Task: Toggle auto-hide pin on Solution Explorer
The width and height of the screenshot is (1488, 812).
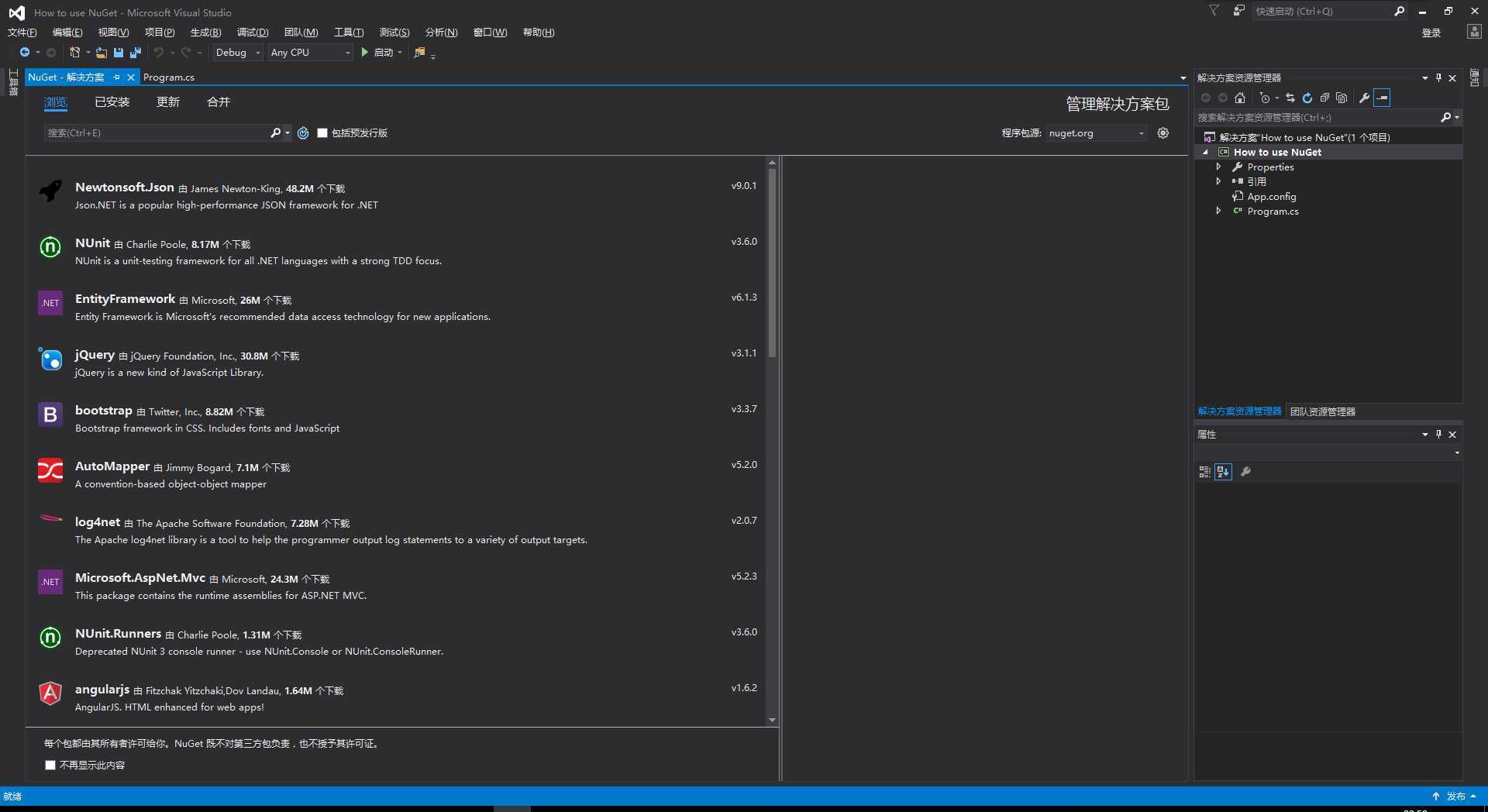Action: pyautogui.click(x=1438, y=77)
